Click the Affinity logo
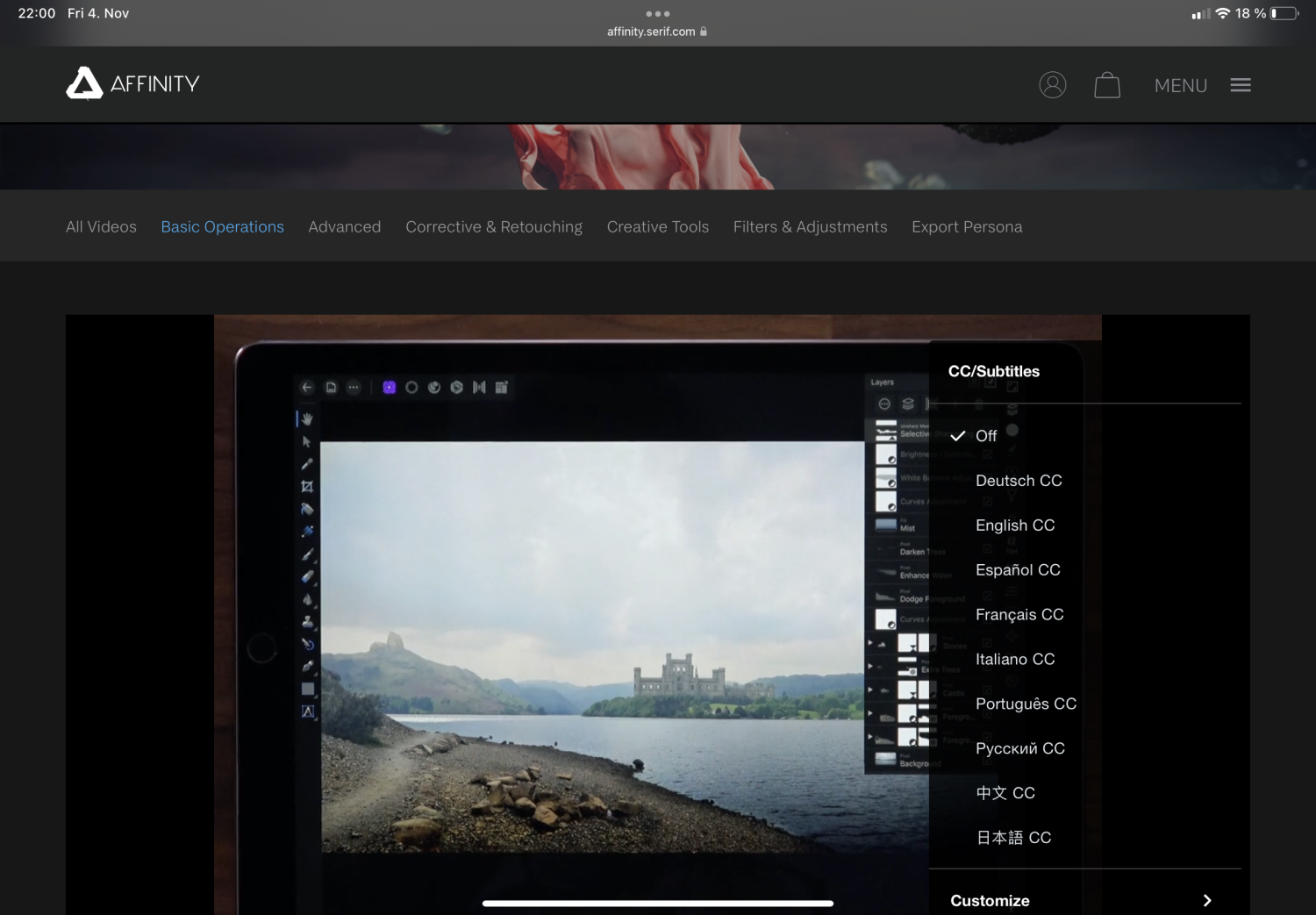The width and height of the screenshot is (1316, 915). 132,84
